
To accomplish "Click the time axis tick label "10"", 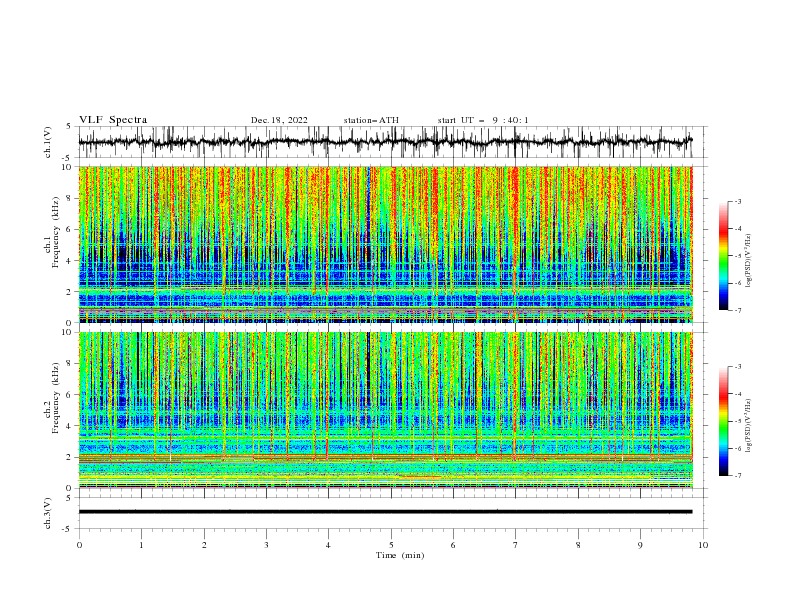I will 703,545.
